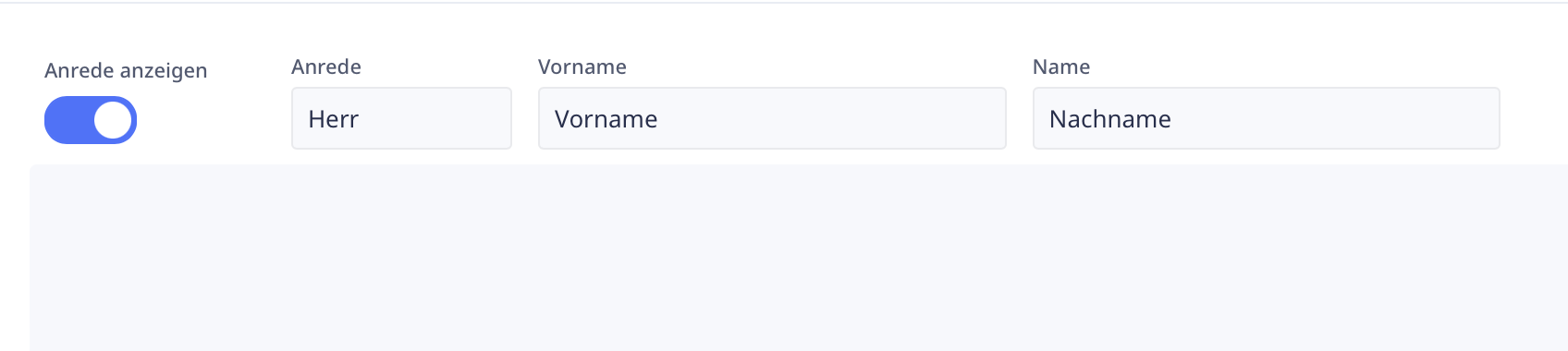Click the empty gray panel below the fields
The width and height of the screenshot is (1568, 351).
click(x=799, y=258)
